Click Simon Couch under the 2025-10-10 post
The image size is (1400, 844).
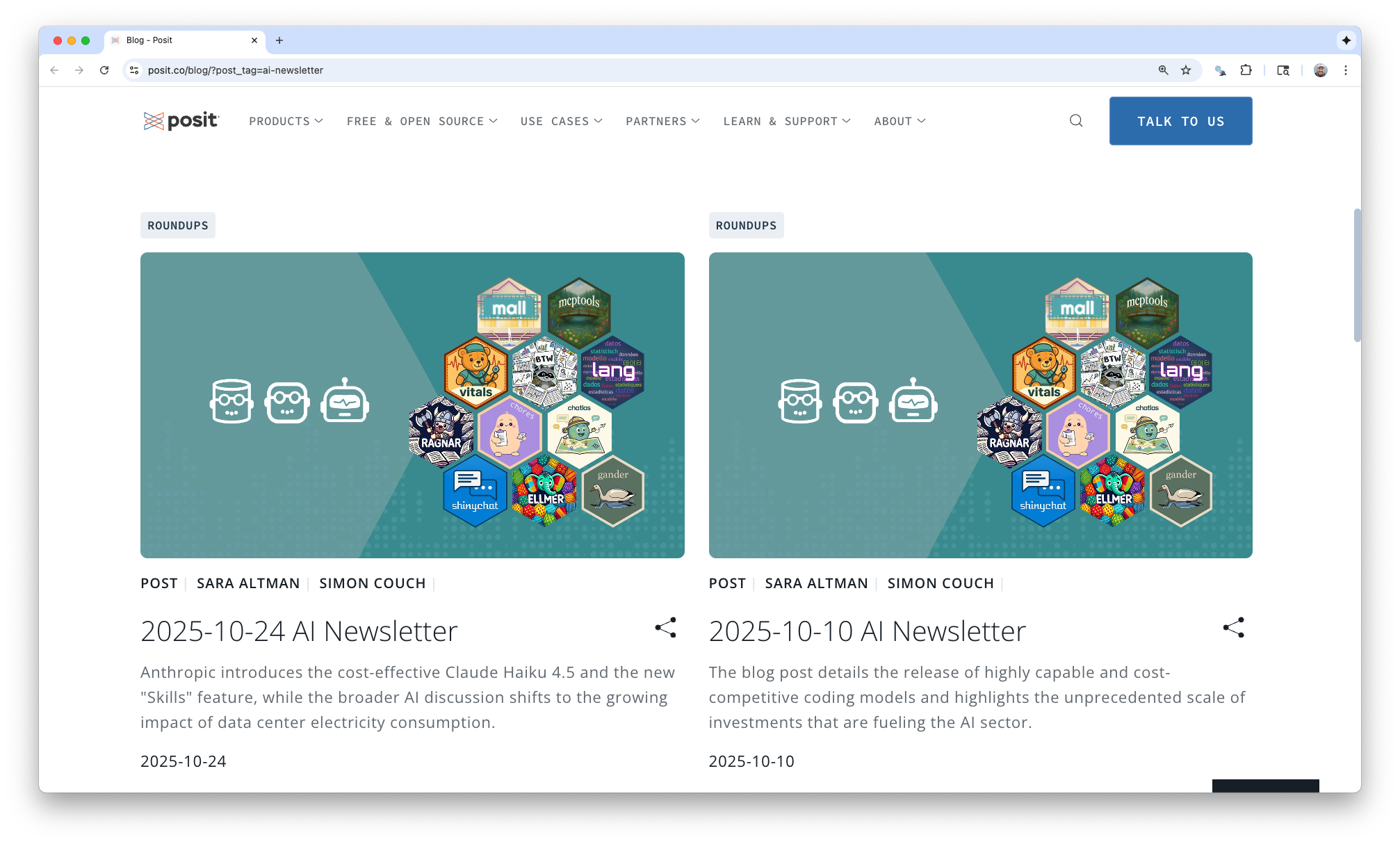pos(941,583)
